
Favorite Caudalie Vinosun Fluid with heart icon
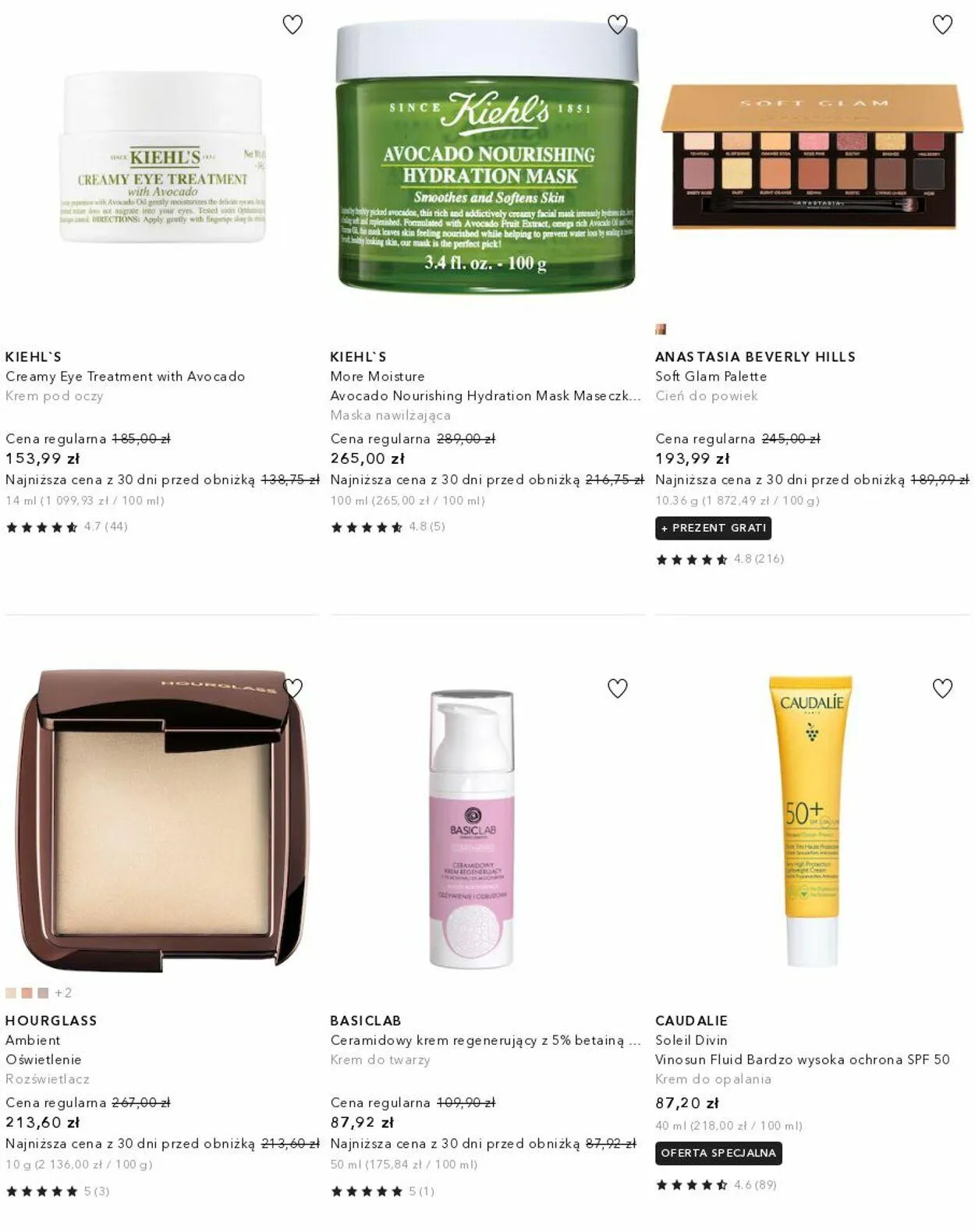click(x=942, y=689)
